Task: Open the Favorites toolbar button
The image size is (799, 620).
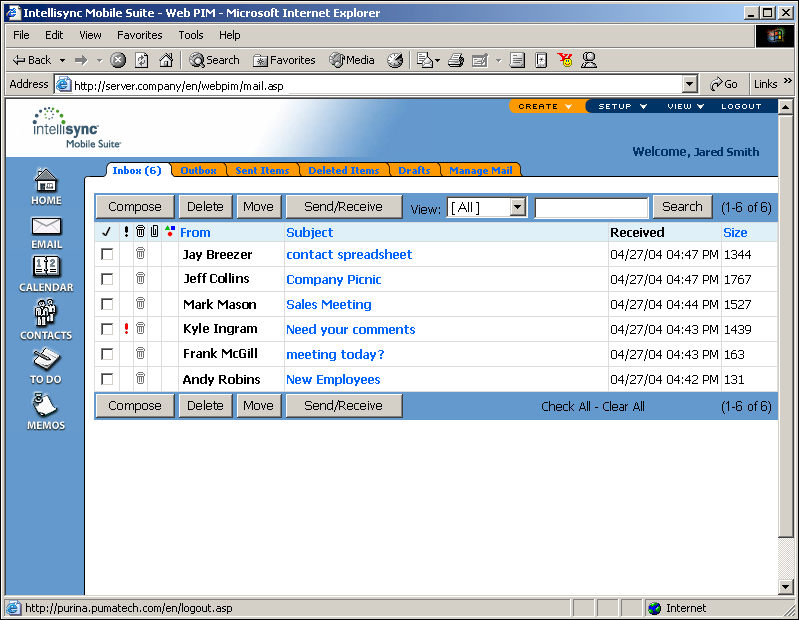Action: coord(284,60)
